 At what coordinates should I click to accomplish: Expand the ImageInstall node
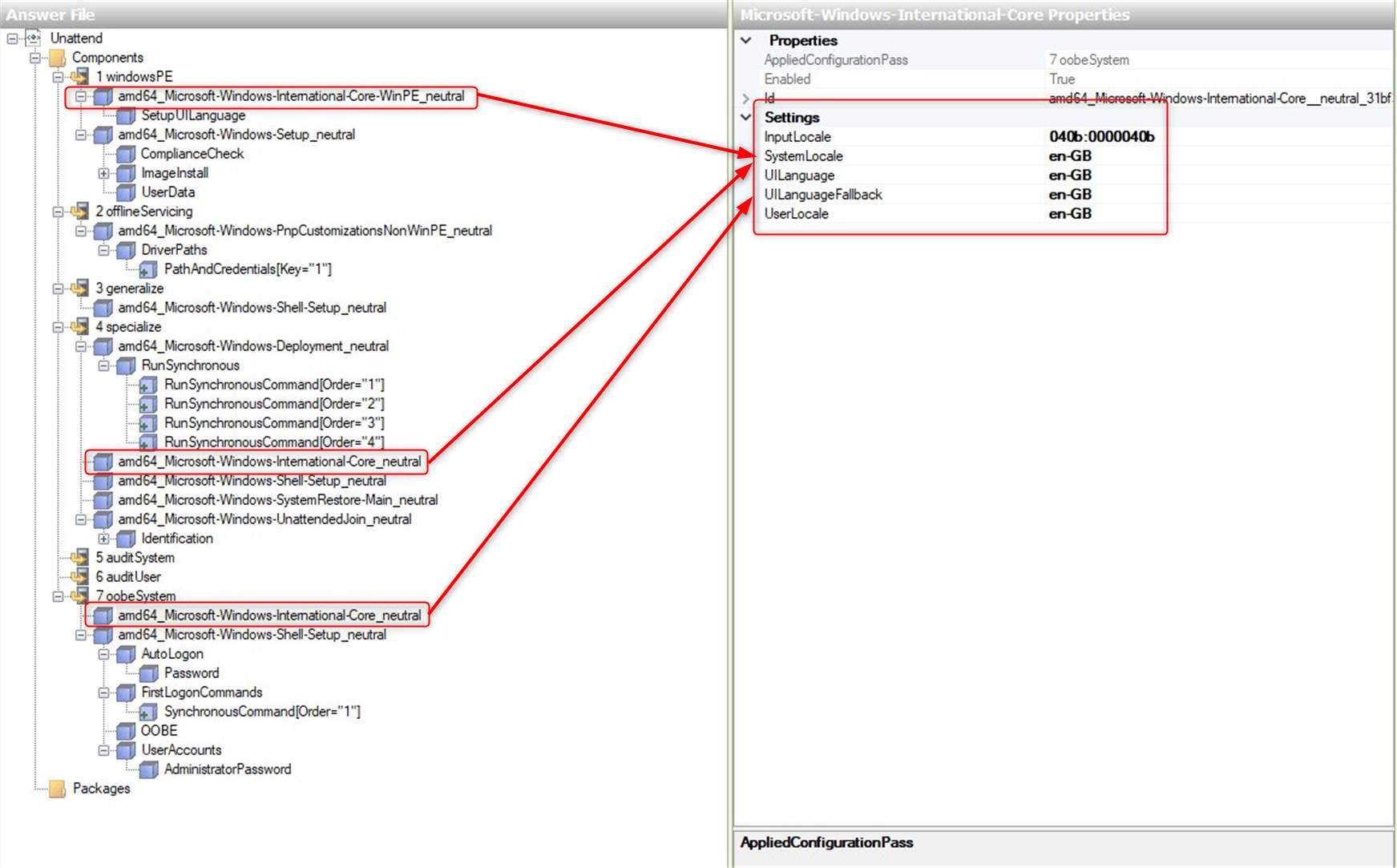(x=103, y=173)
